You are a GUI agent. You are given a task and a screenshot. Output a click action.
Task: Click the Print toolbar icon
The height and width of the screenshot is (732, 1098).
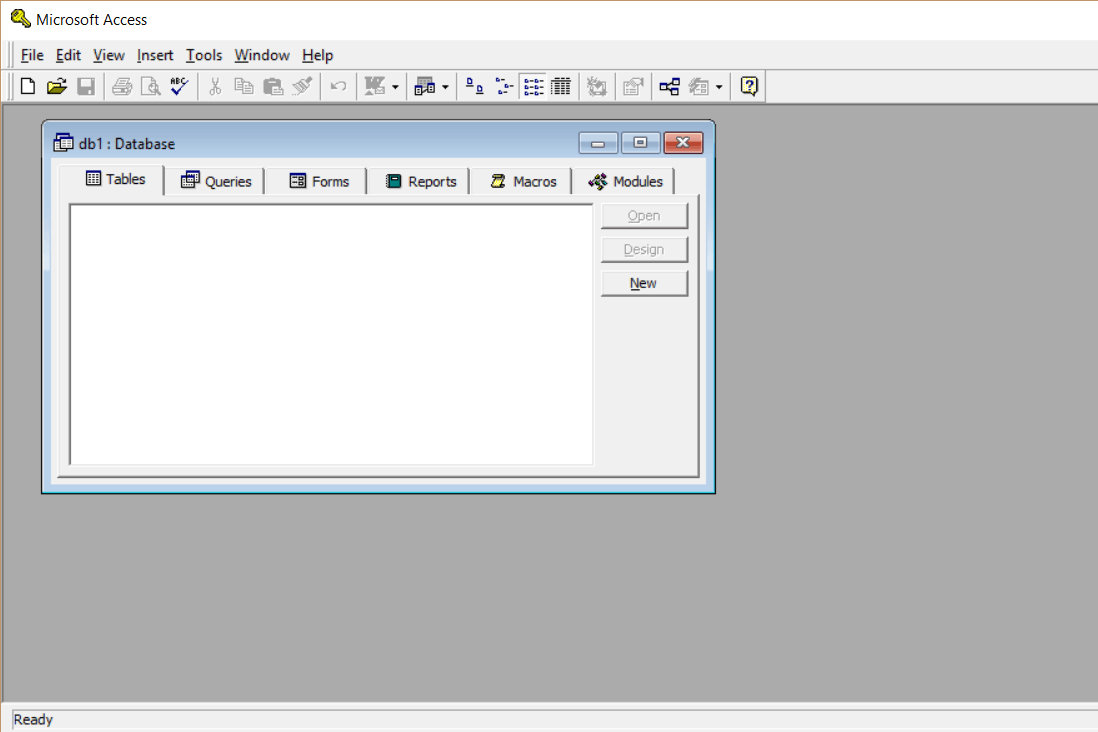click(122, 86)
